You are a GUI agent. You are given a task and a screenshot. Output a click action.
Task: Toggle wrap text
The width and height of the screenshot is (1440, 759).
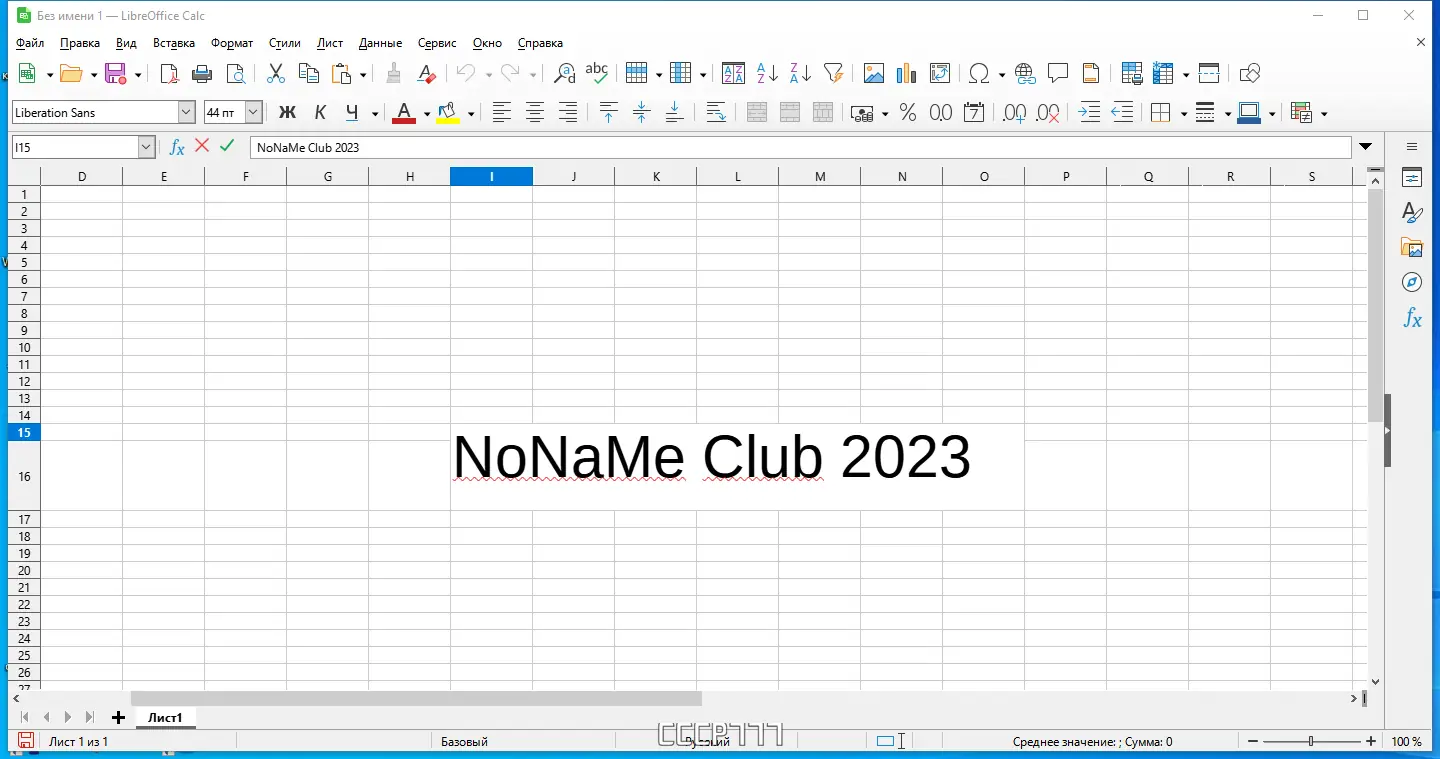tap(716, 113)
